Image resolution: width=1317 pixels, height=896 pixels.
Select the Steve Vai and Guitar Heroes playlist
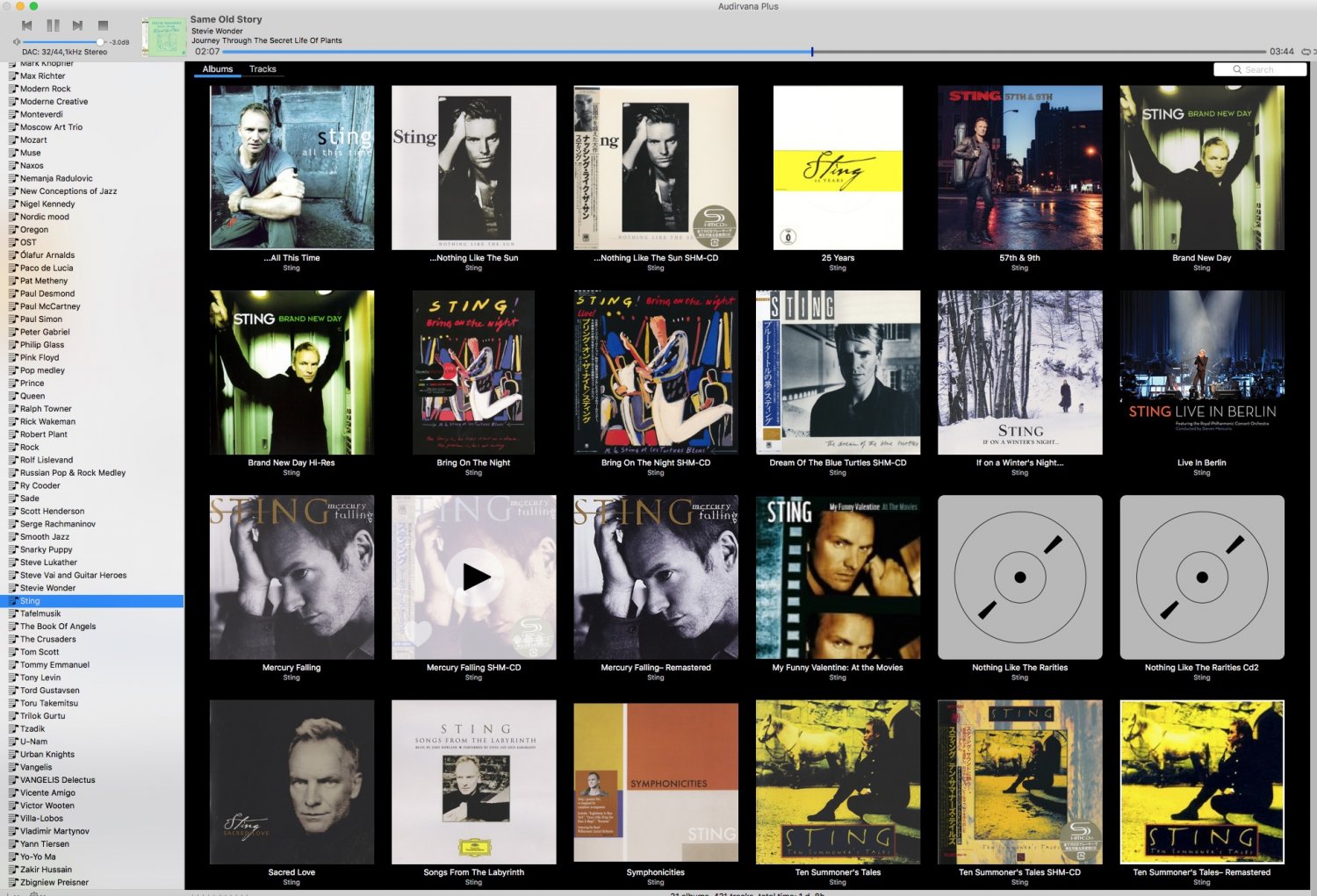(x=92, y=575)
